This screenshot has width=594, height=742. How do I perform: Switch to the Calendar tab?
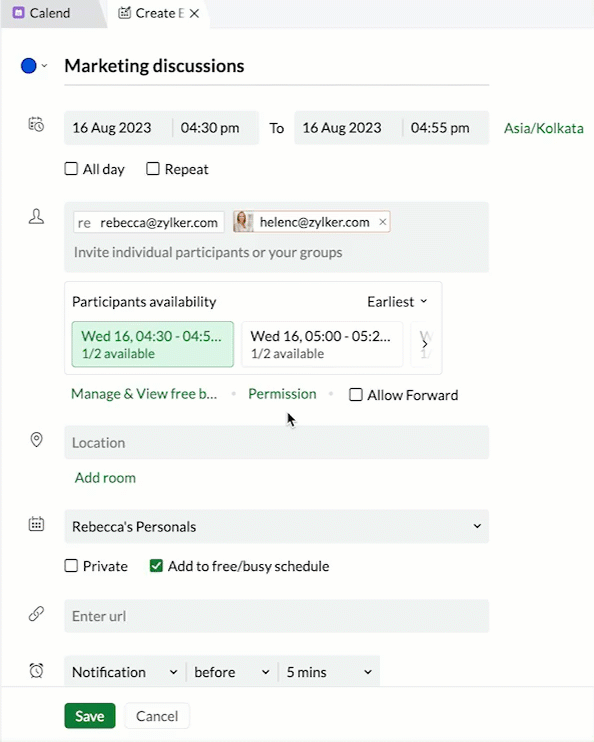click(42, 13)
